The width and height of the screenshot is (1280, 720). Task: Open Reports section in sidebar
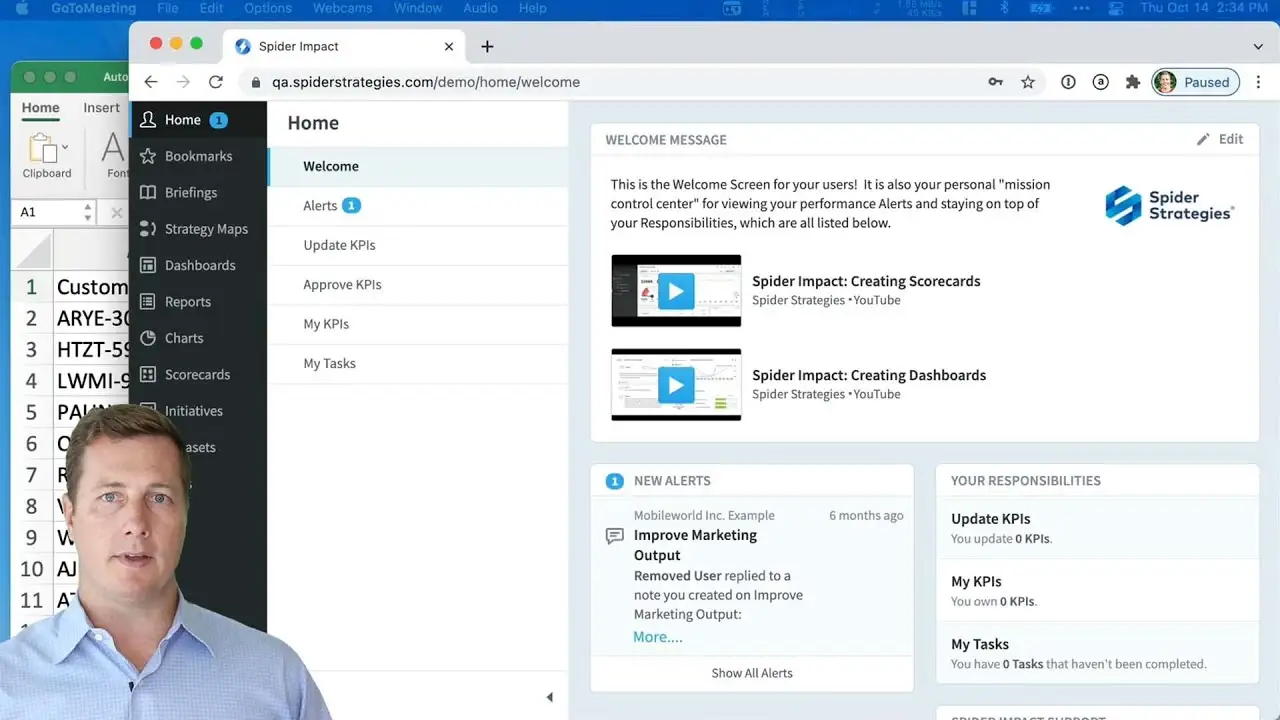tap(187, 302)
